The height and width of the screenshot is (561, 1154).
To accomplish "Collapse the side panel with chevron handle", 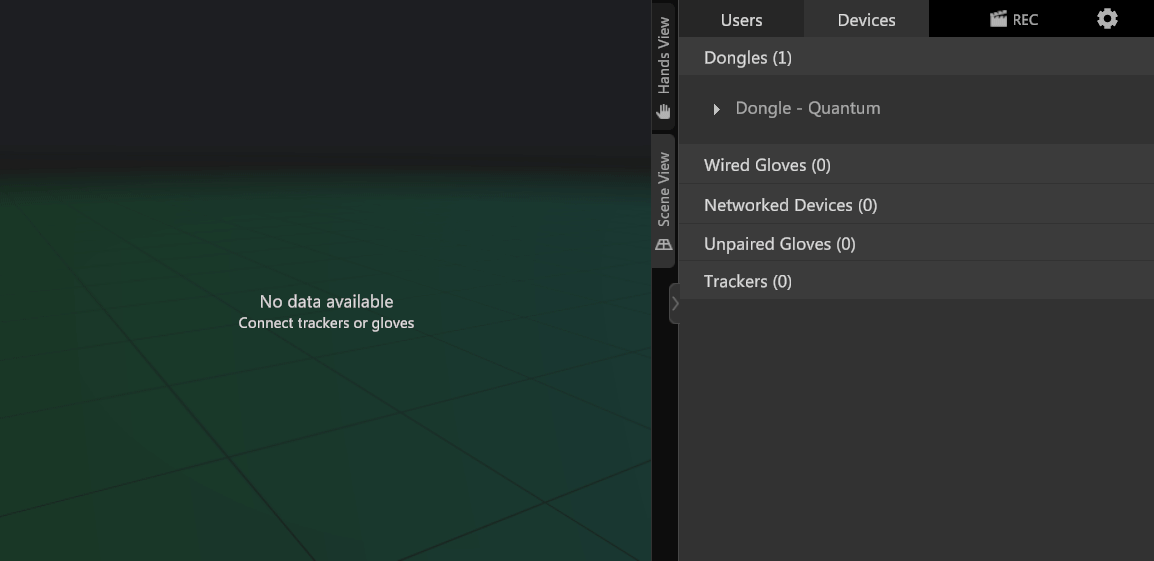I will (x=674, y=303).
